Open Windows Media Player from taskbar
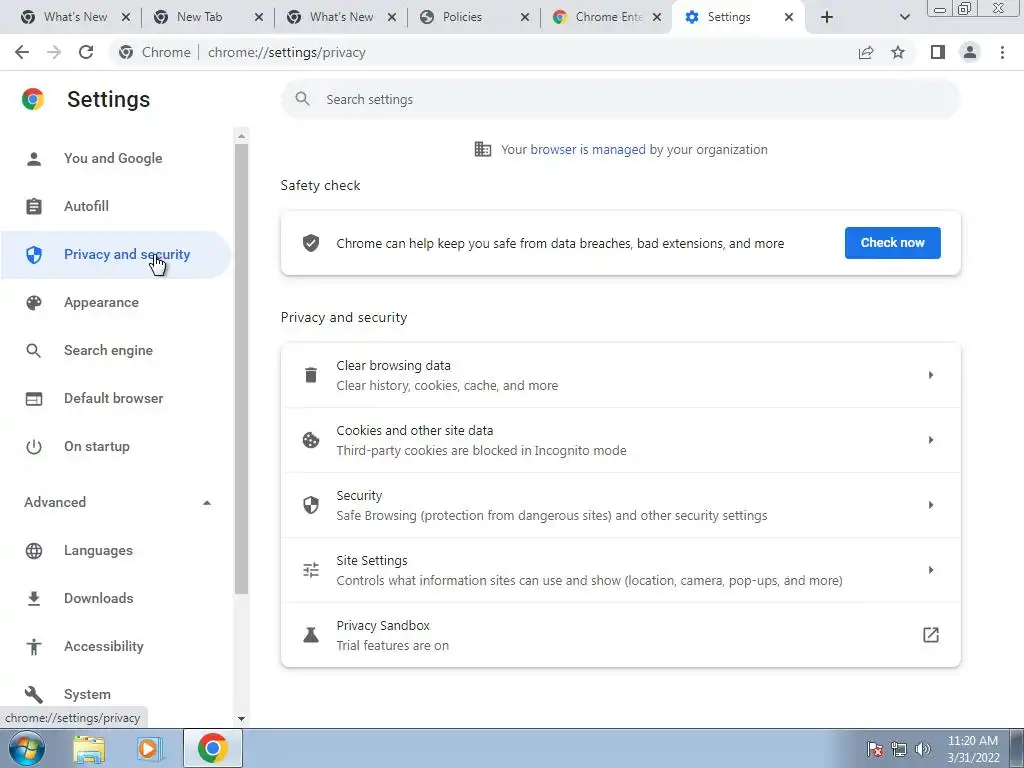The height and width of the screenshot is (768, 1024). tap(150, 748)
